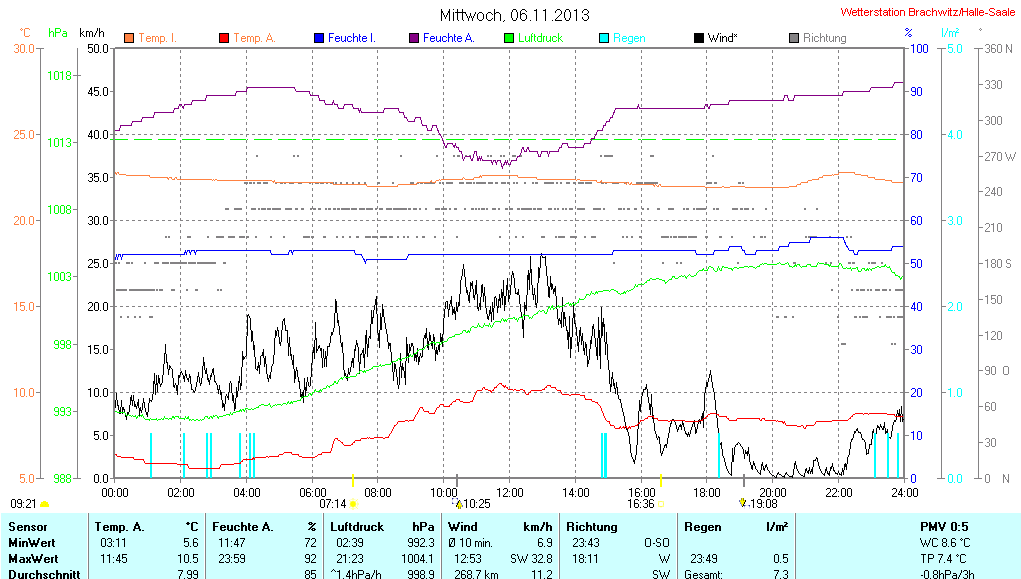
Task: Click the icon beside the 09:21 time
Action: click(x=45, y=504)
